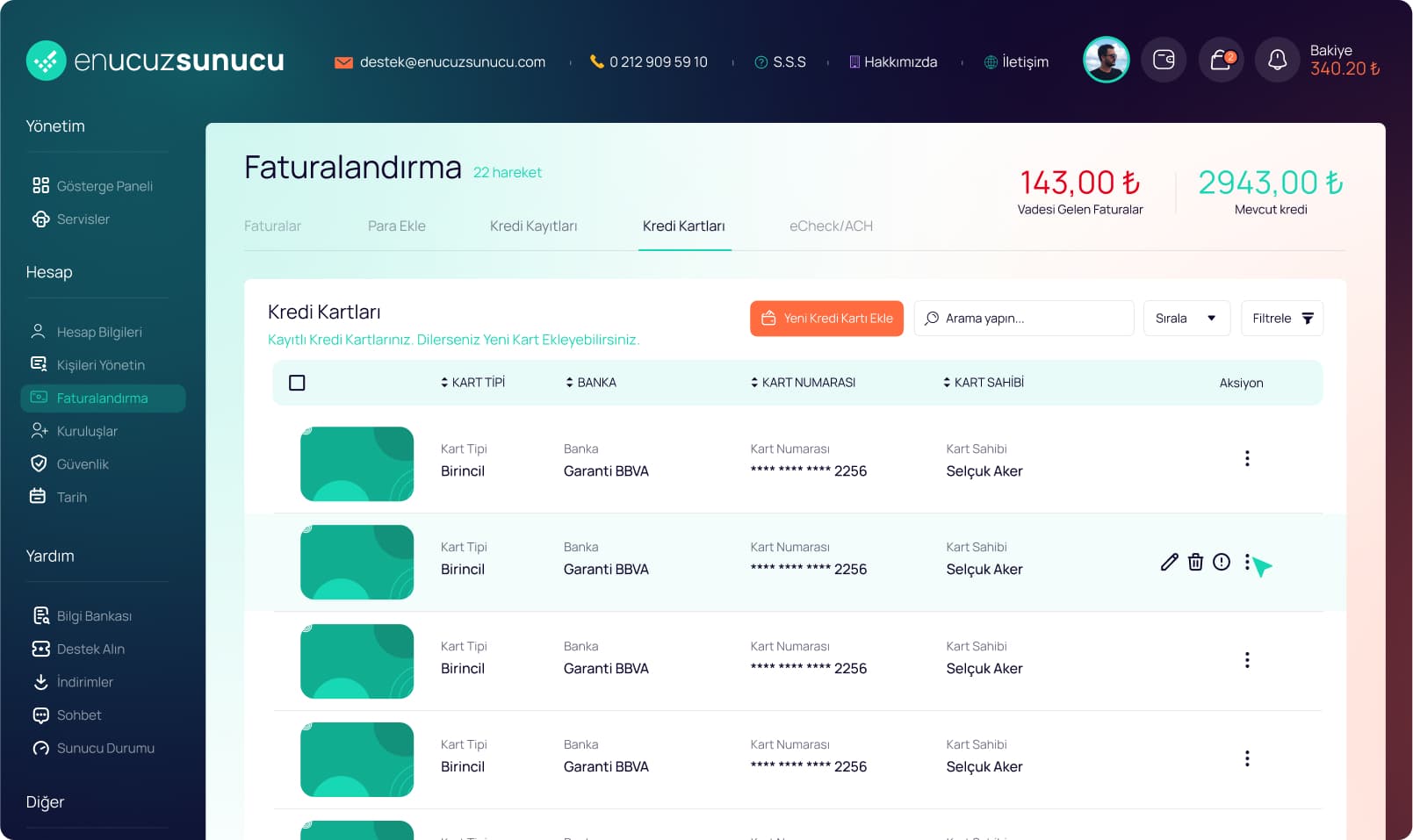Click the 22 hareket label

point(508,173)
